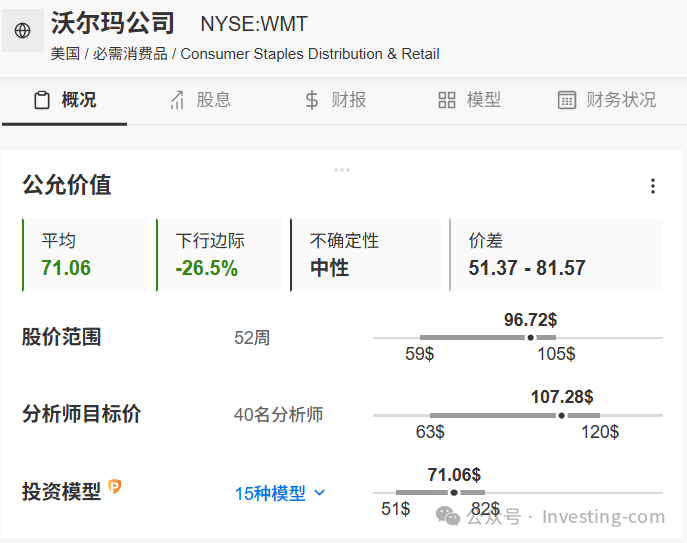
Task: Expand the 15种模型 dropdown
Action: click(x=280, y=493)
